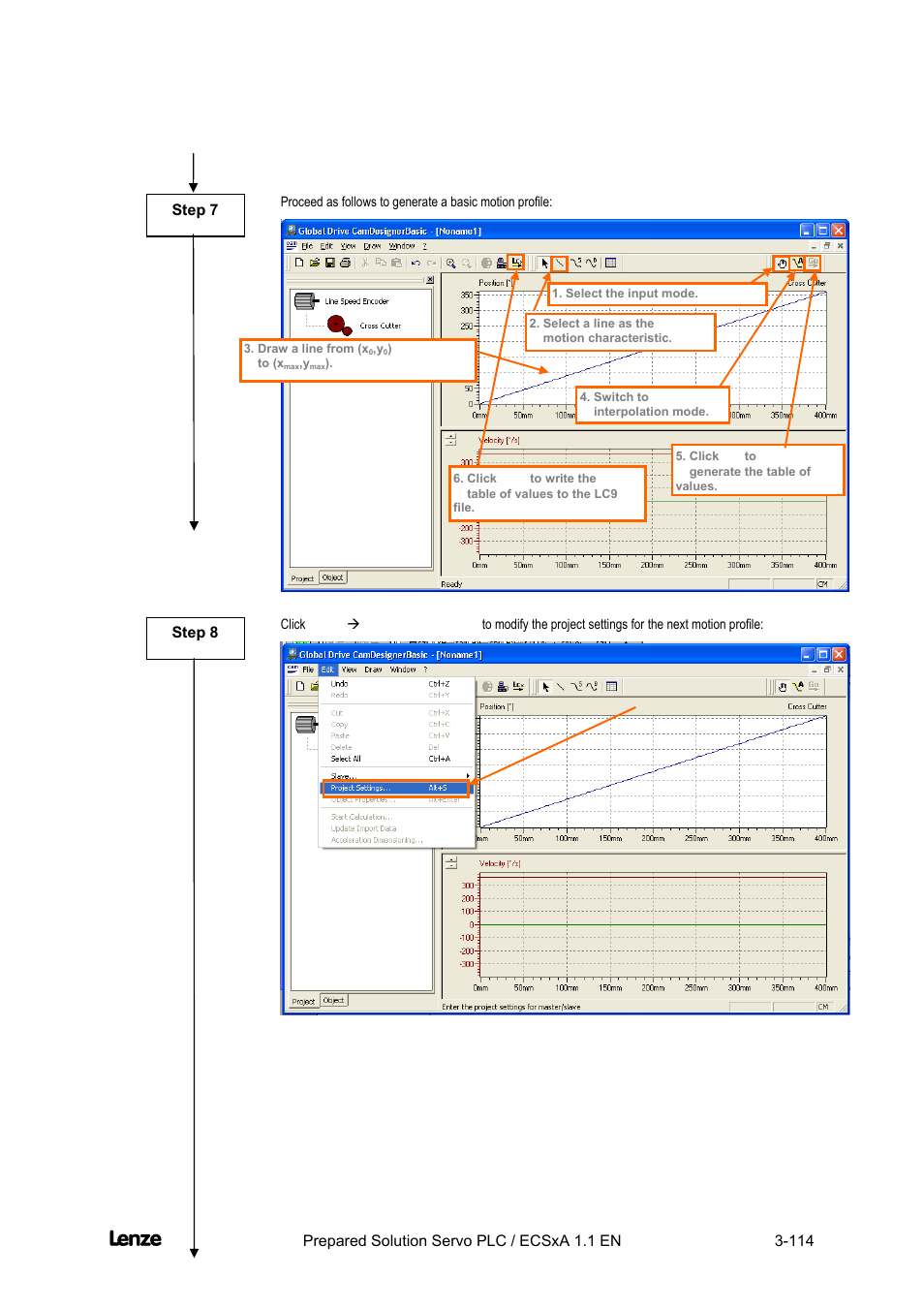The image size is (924, 1308).
Task: Close the project tree panel in Step 7 window
Action: tap(430, 280)
